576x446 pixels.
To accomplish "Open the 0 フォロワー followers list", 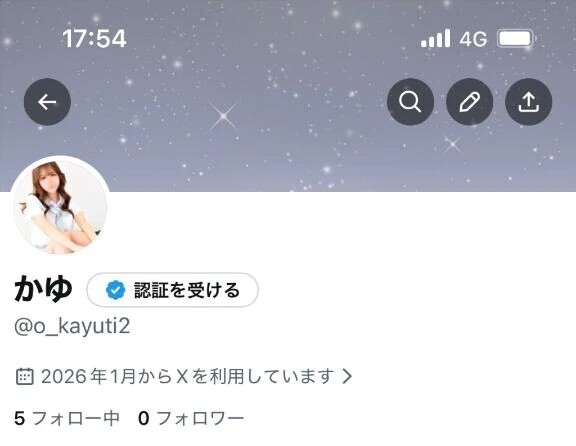I will (x=191, y=418).
